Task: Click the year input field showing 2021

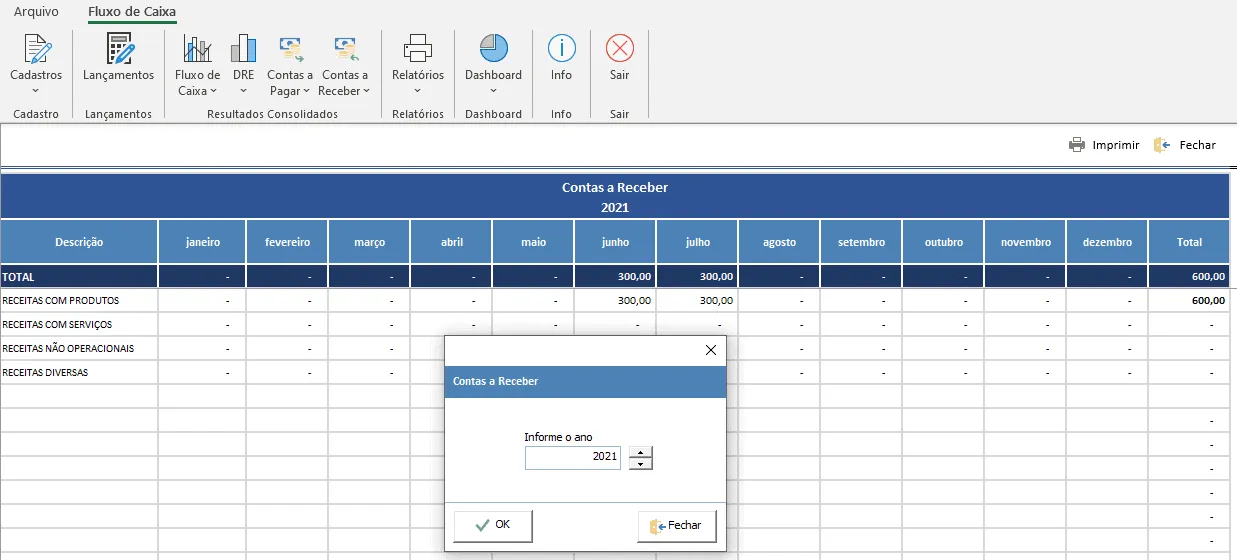Action: coord(573,457)
